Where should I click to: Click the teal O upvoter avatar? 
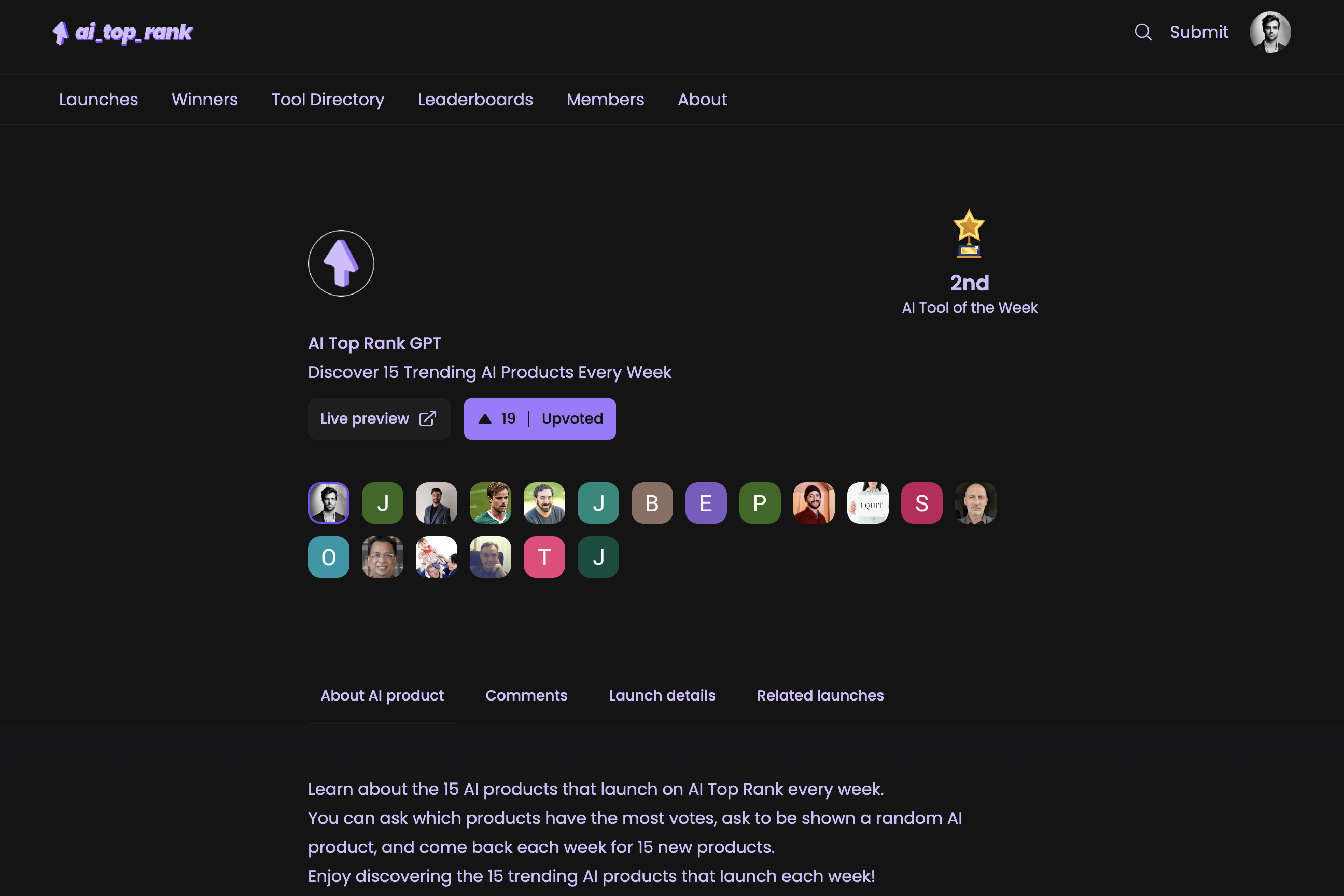[329, 556]
